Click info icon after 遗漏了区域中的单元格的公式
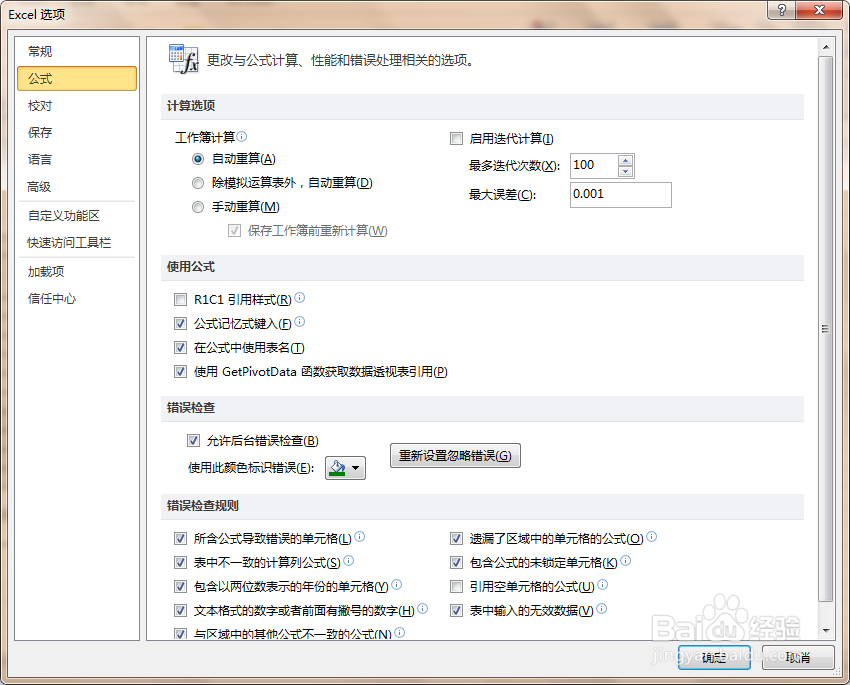The image size is (850, 685). (x=652, y=537)
